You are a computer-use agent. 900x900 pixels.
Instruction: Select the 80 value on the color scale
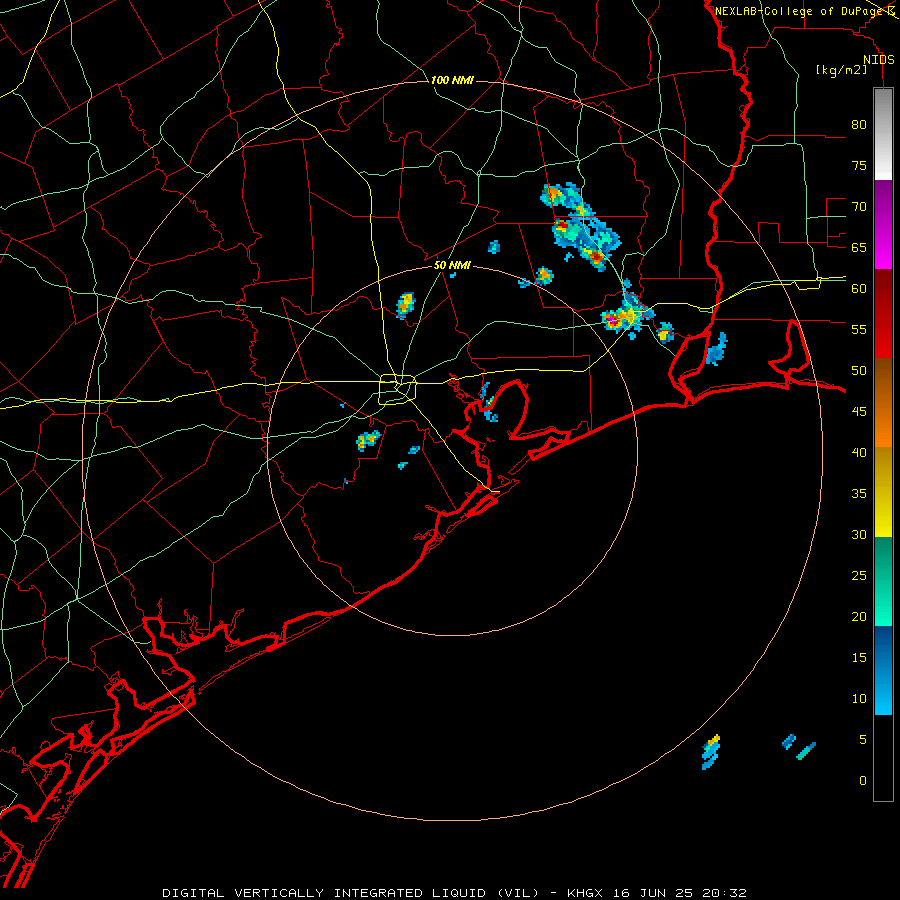click(x=859, y=125)
